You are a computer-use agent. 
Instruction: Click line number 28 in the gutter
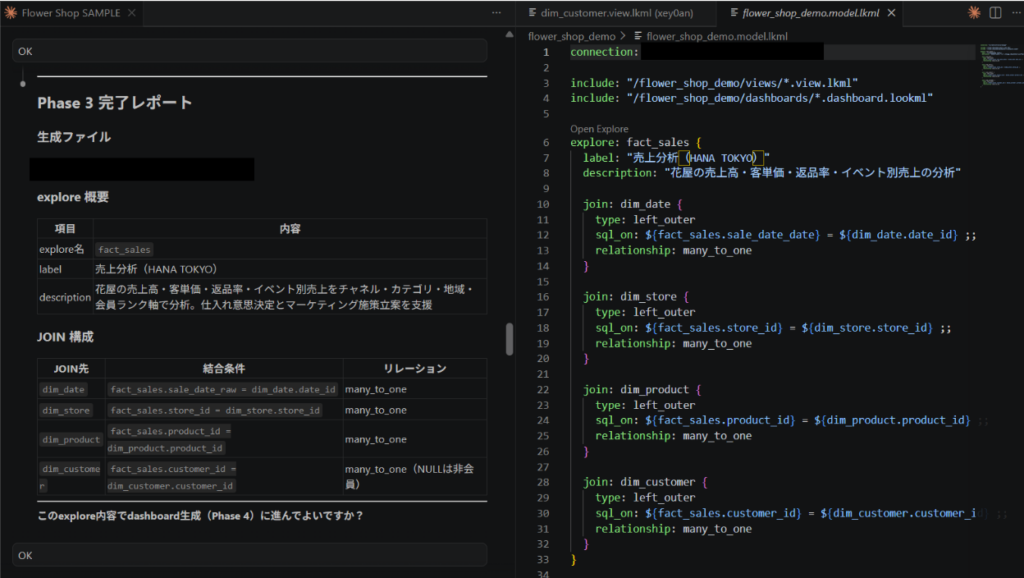(543, 482)
